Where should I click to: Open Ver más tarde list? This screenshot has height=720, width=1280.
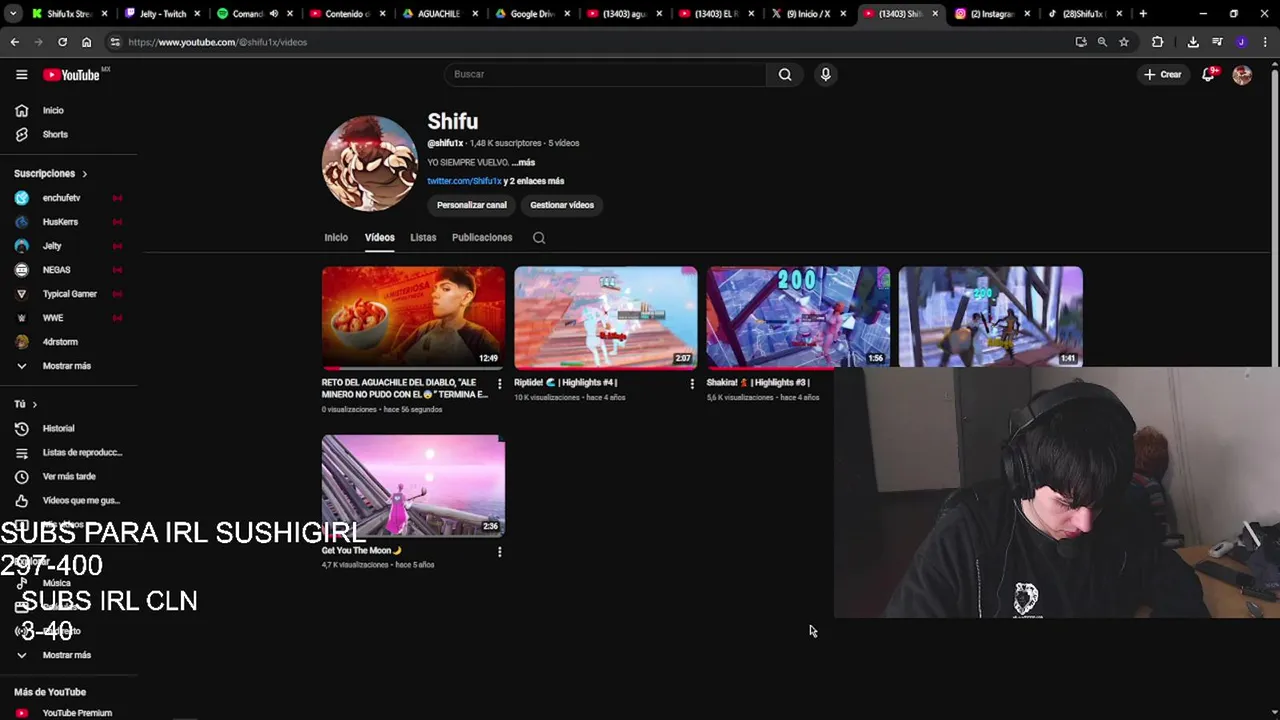68,476
